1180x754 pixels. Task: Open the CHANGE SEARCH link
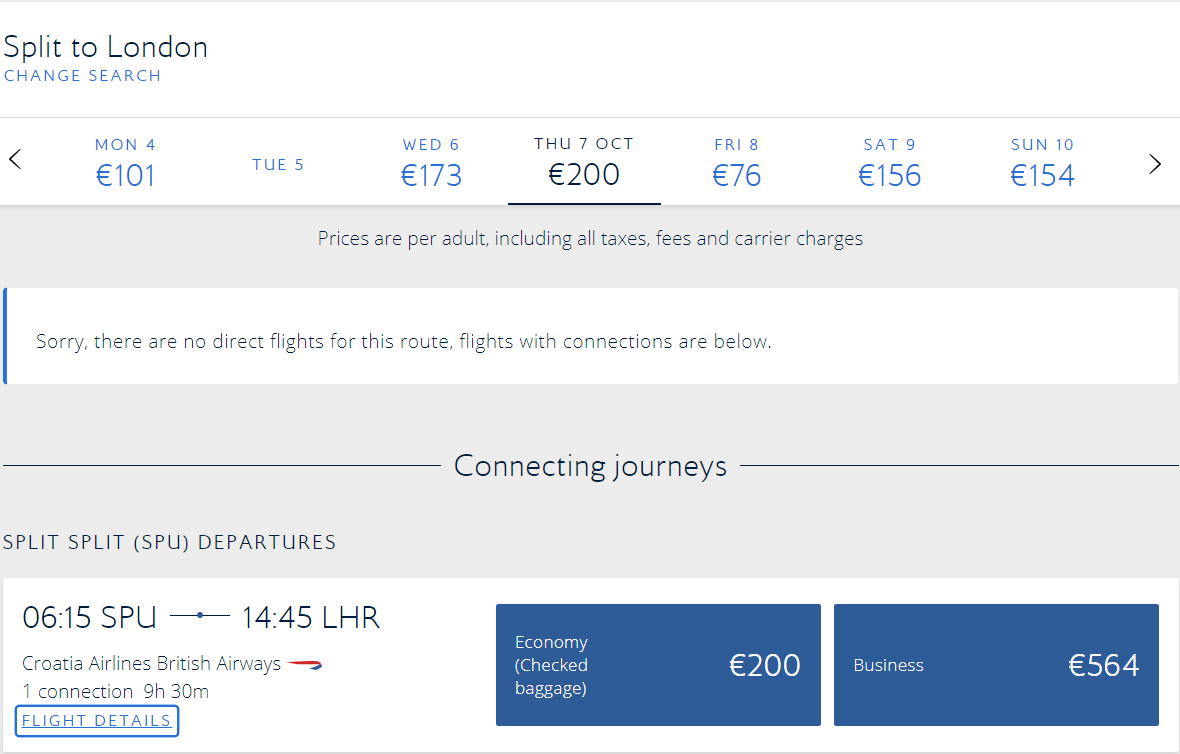83,76
